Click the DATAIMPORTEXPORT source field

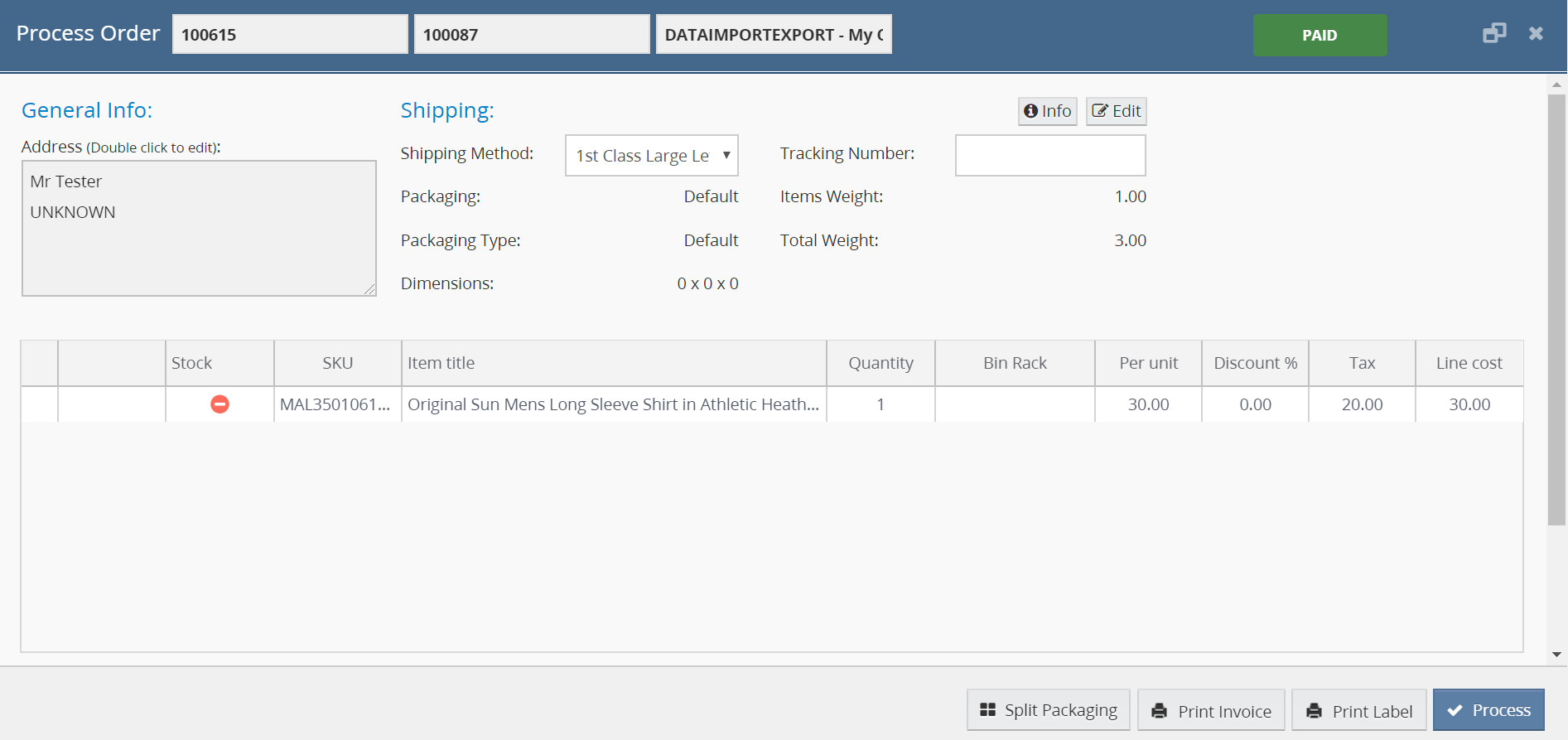tap(773, 35)
